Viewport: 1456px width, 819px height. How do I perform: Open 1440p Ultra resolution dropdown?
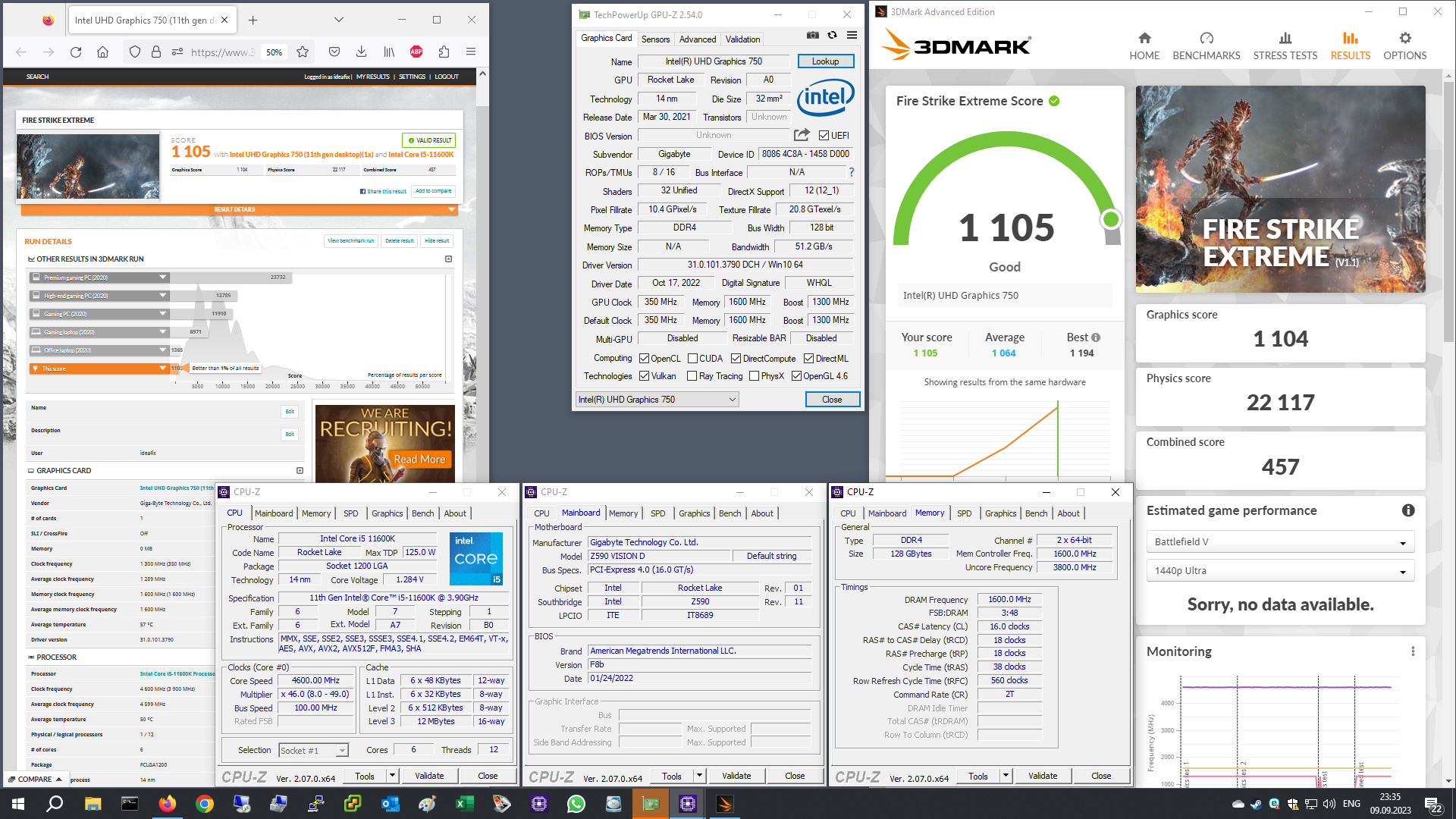tap(1280, 571)
